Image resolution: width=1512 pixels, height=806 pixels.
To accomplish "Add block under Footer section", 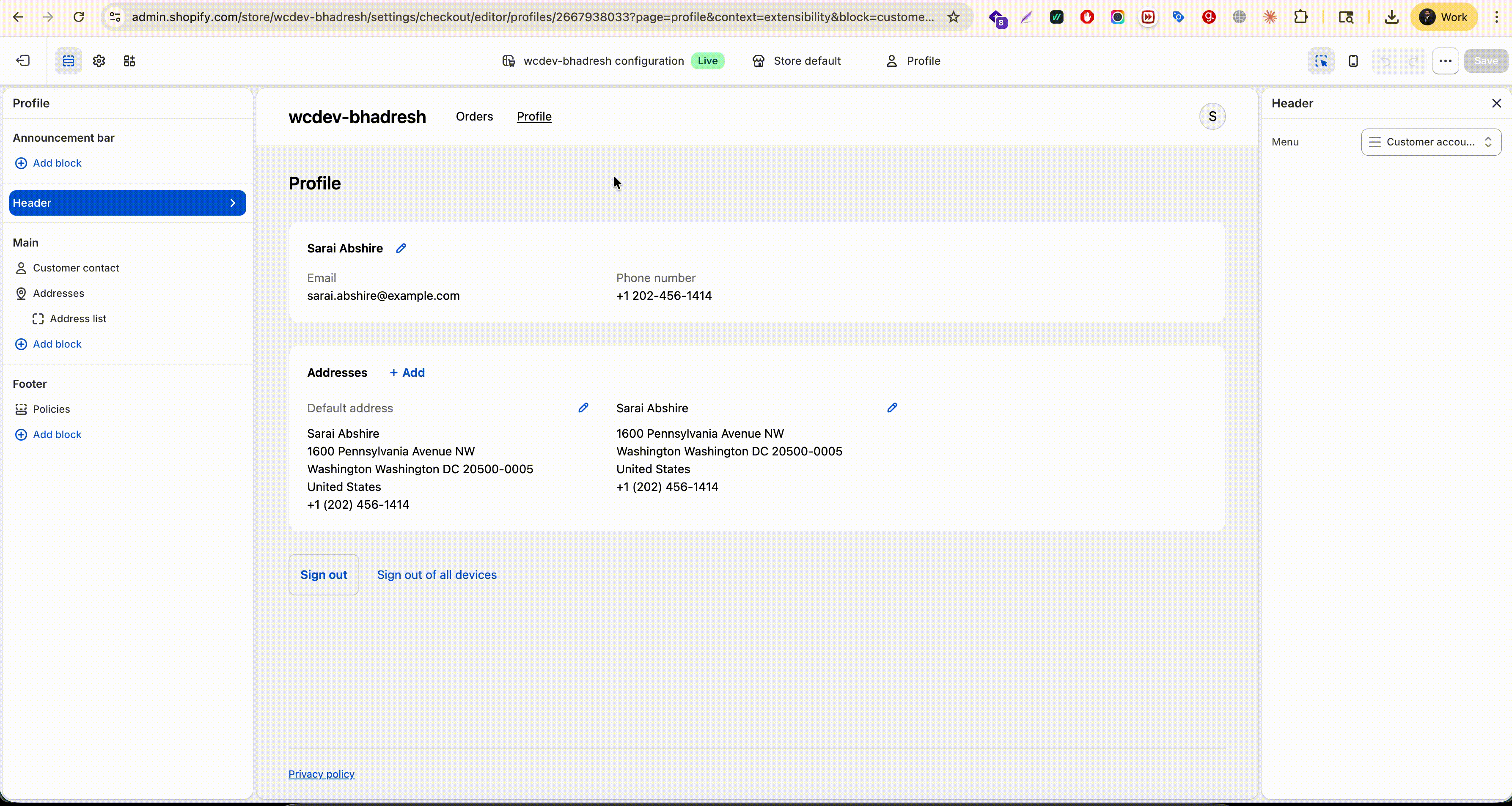I will [48, 435].
